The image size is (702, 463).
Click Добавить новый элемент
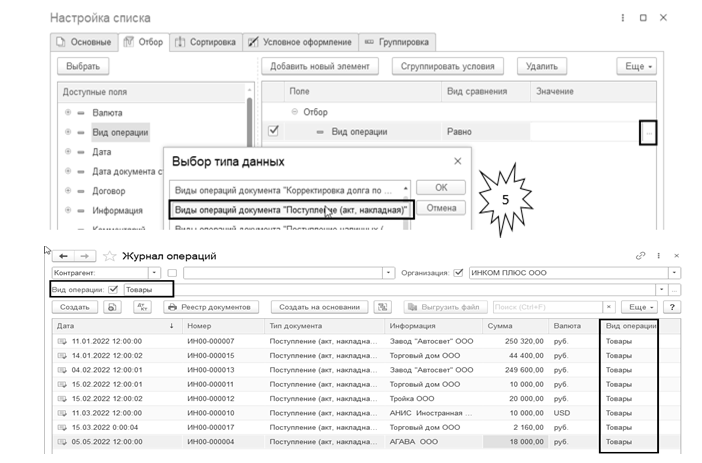point(320,66)
